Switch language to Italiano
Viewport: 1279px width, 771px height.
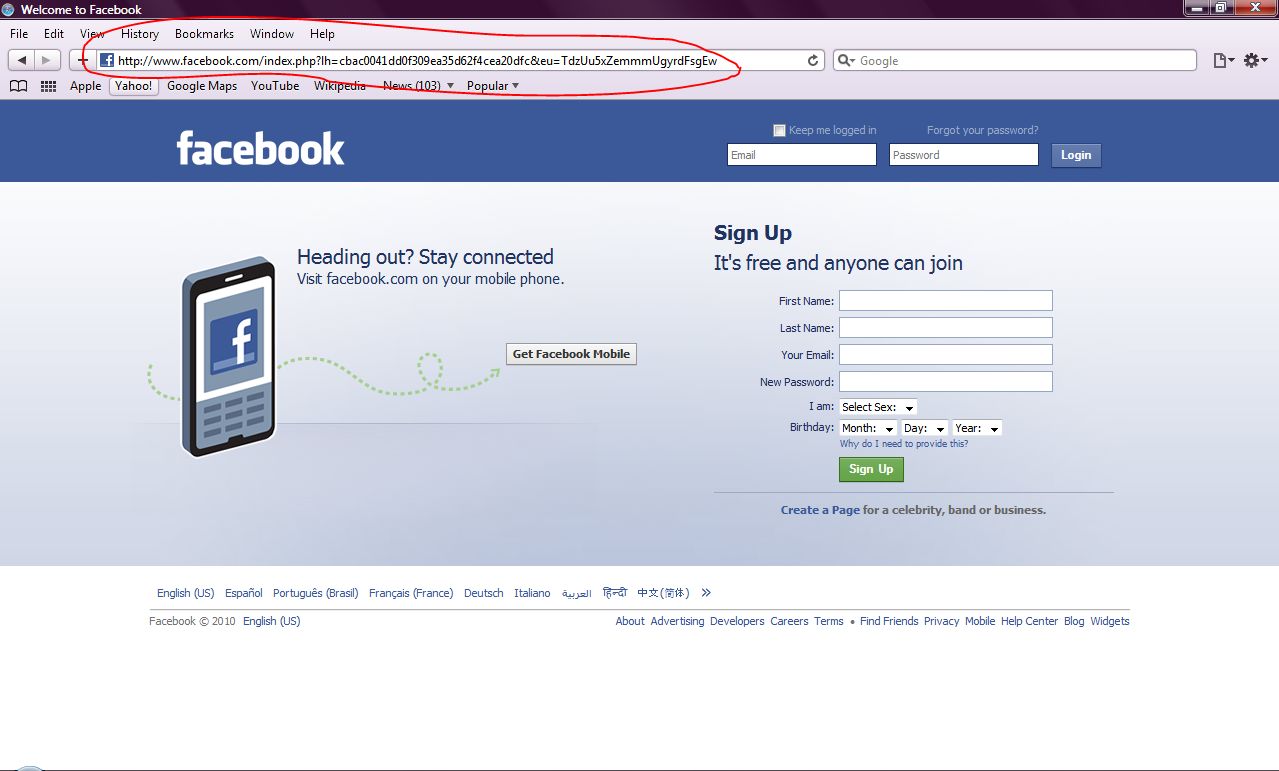(x=532, y=593)
